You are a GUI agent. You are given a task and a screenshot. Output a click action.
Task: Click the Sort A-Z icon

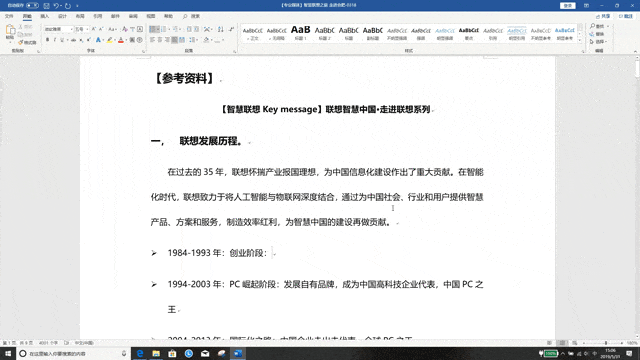click(x=220, y=29)
